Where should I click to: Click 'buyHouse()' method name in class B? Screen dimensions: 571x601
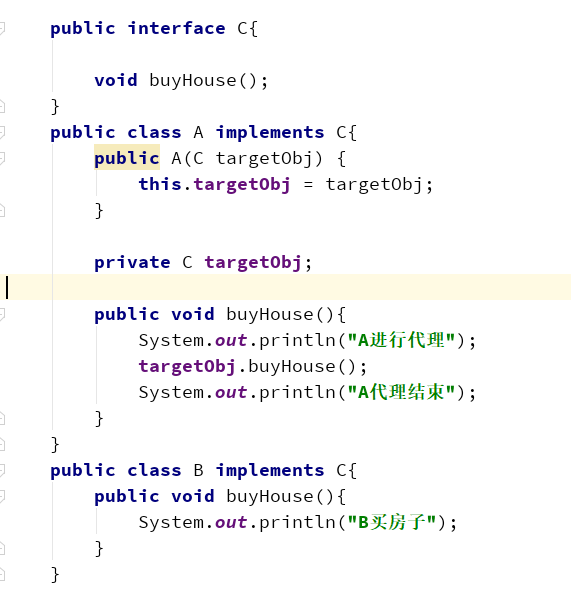coord(281,497)
